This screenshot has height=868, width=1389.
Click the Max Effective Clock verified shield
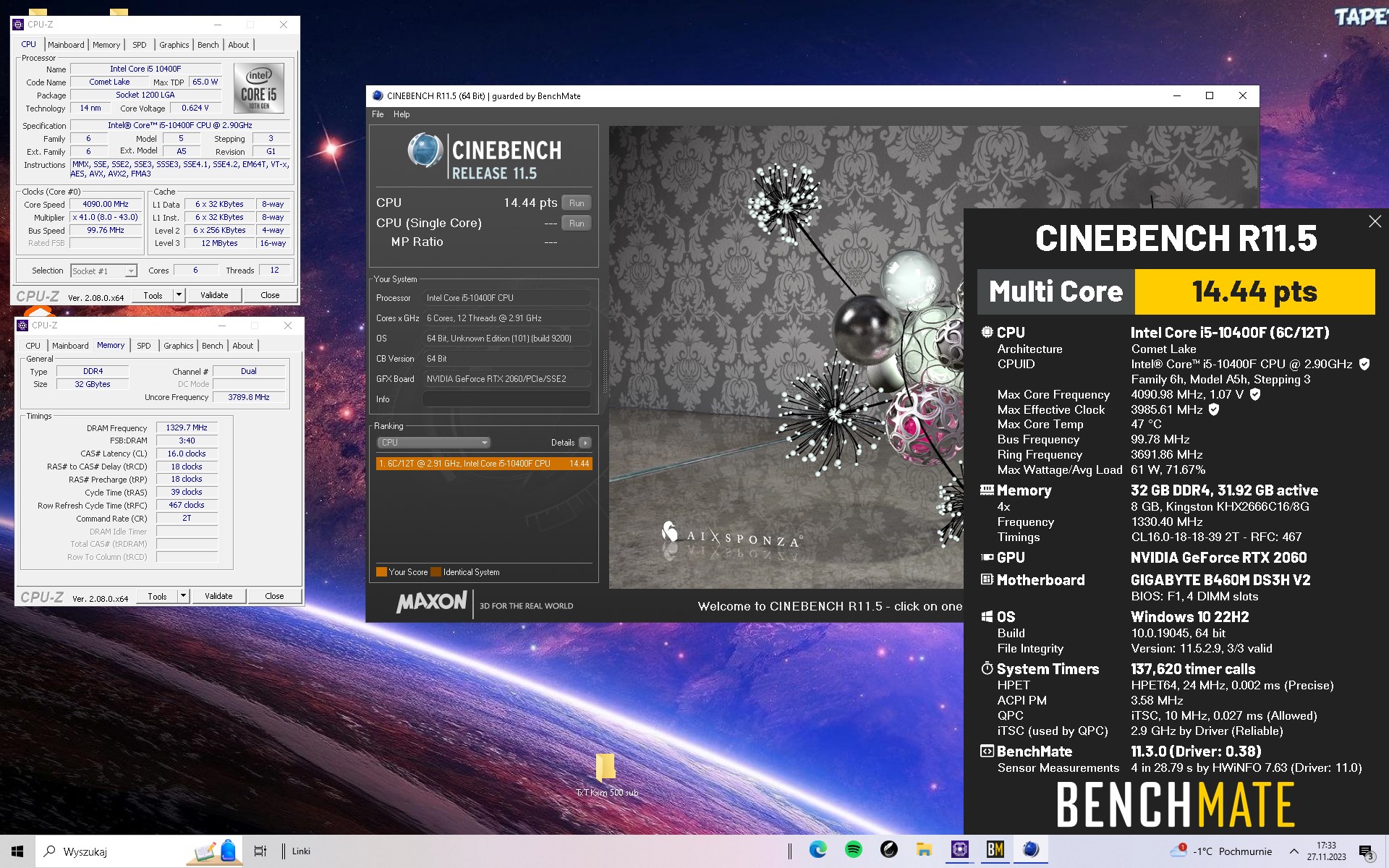tap(1214, 409)
